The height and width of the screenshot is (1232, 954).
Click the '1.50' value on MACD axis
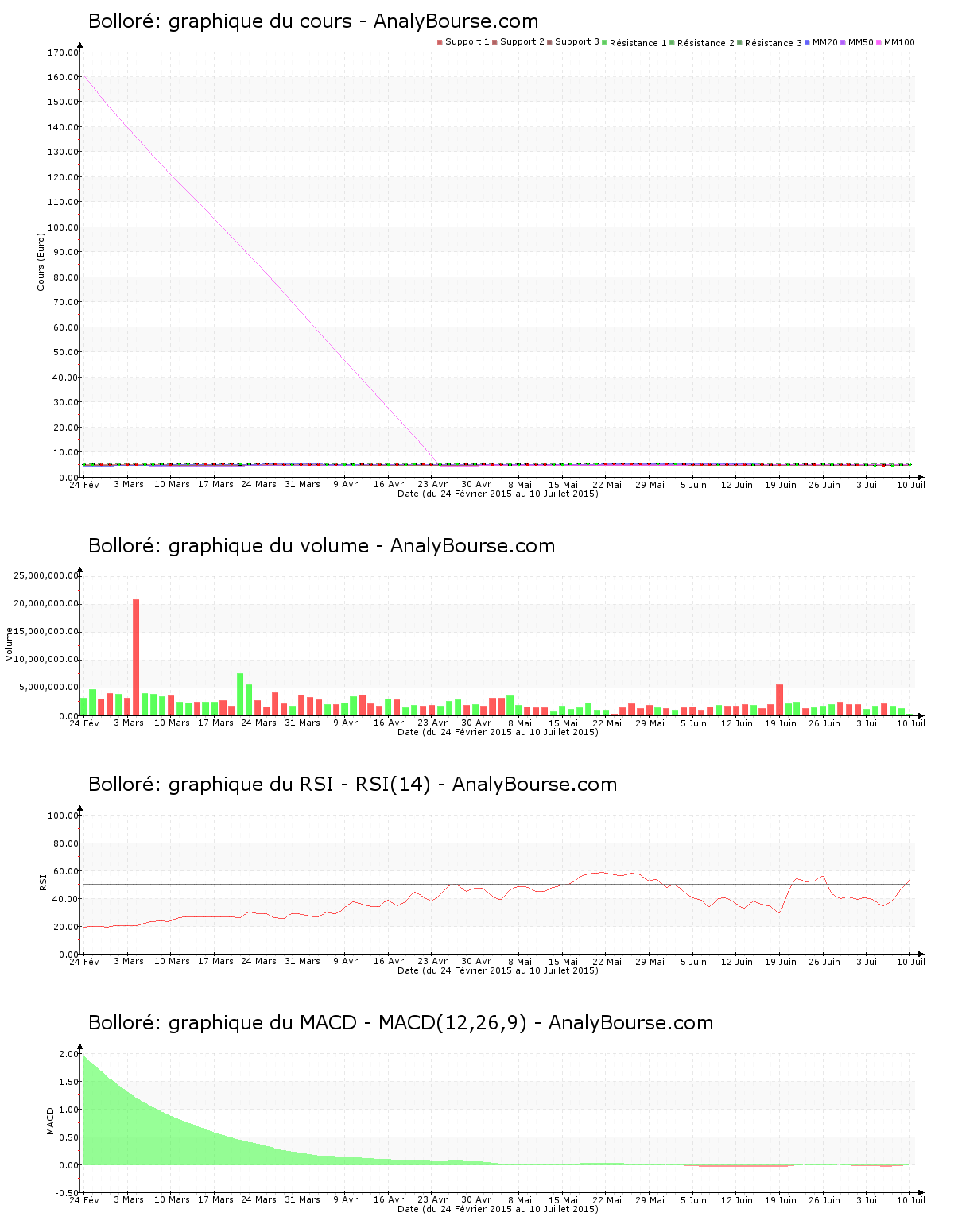click(68, 1082)
